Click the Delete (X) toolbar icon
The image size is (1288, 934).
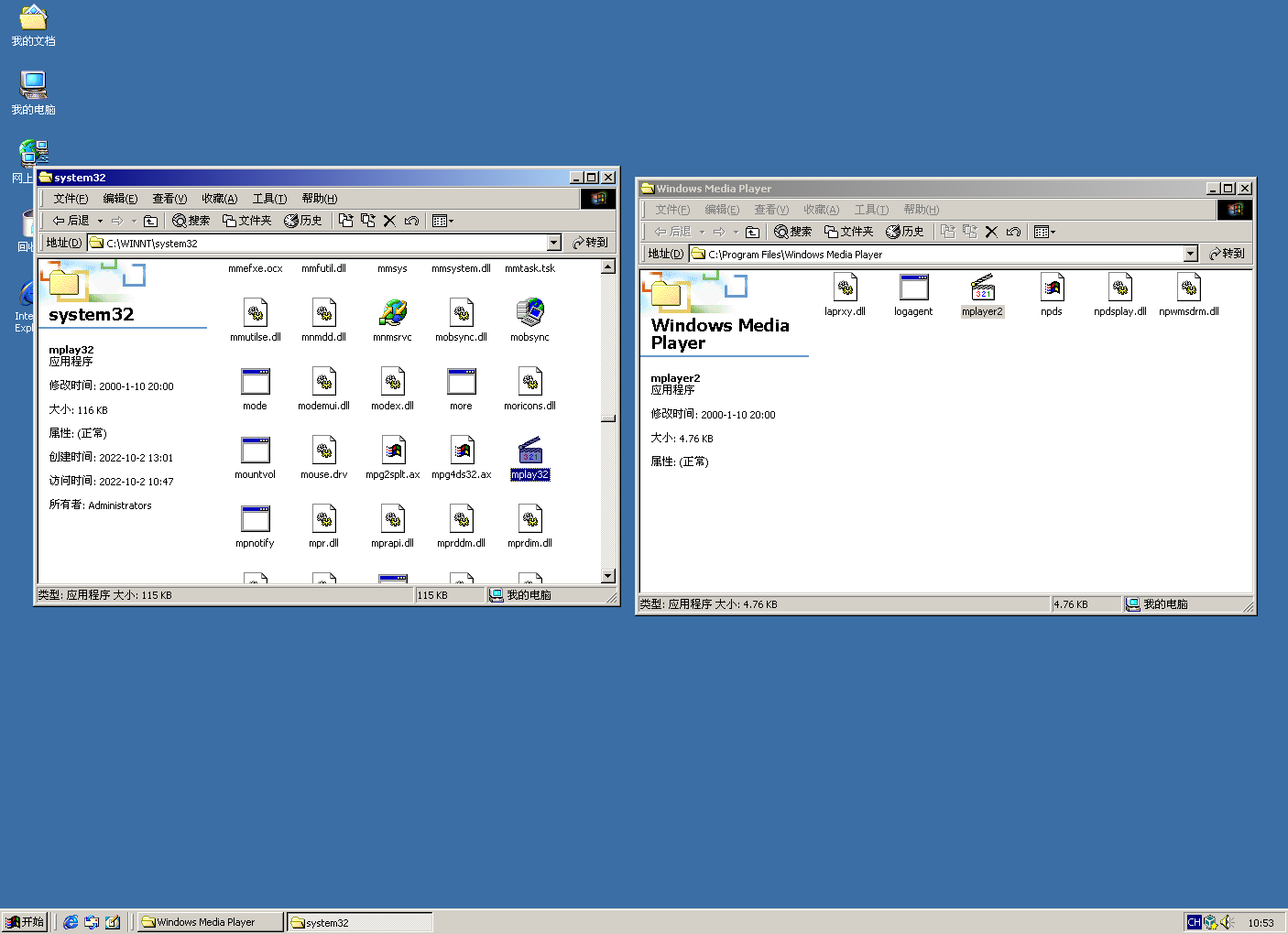pyautogui.click(x=389, y=220)
